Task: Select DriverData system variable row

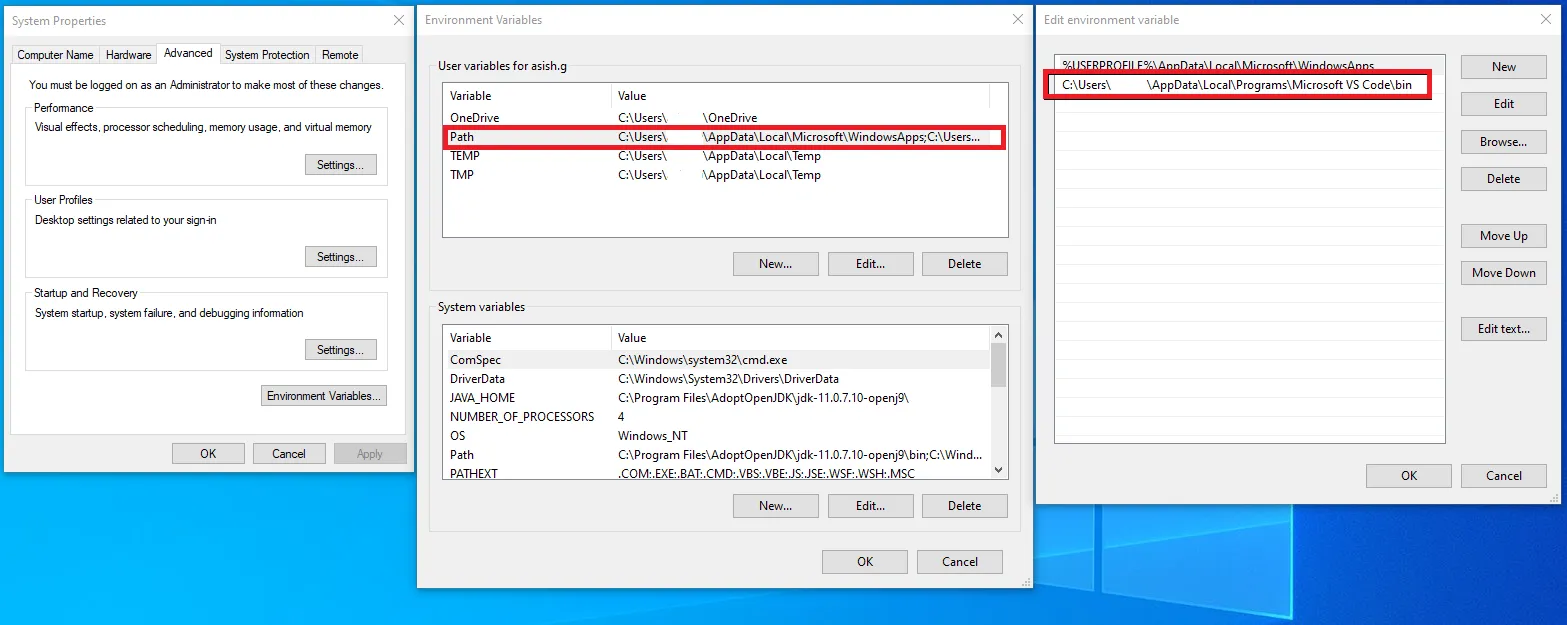Action: tap(716, 379)
